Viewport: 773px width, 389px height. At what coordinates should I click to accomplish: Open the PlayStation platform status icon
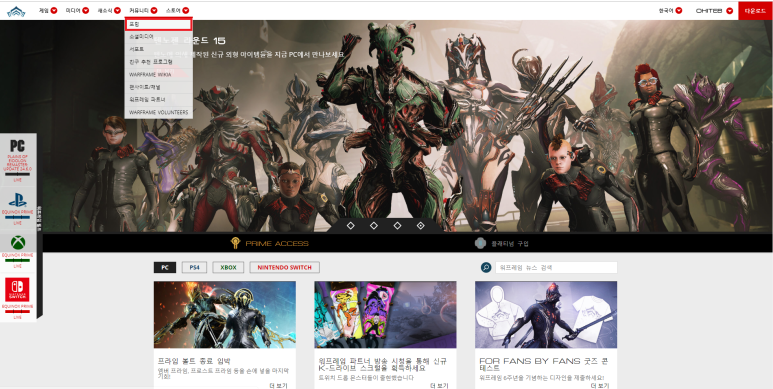tap(18, 200)
